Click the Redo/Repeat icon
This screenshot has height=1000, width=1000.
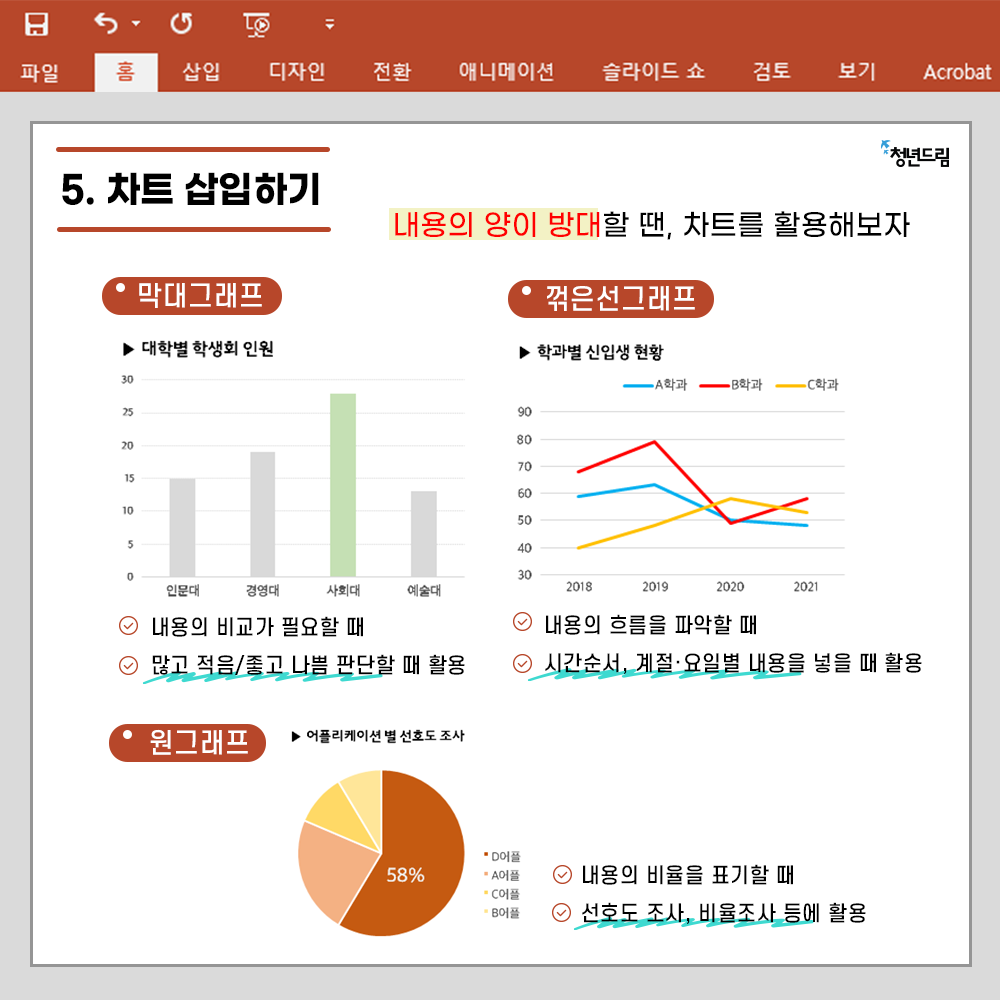pos(181,23)
